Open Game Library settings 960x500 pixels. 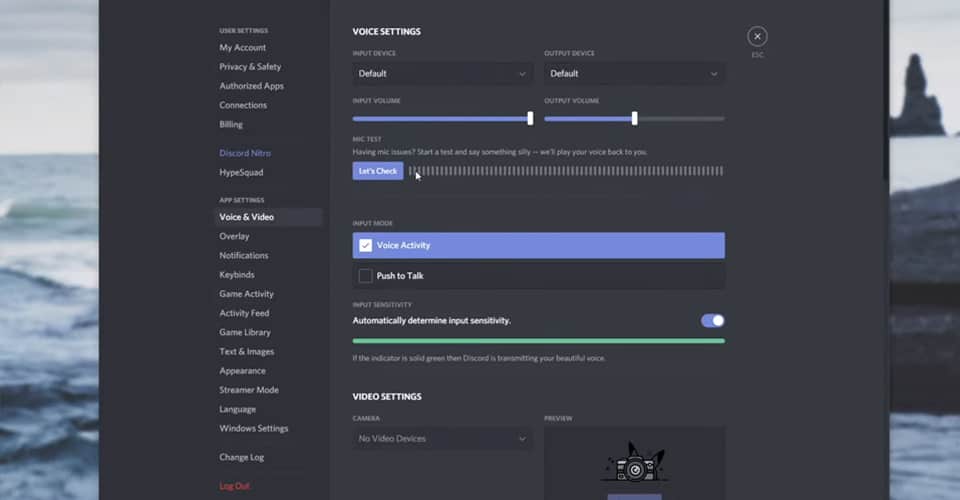245,332
